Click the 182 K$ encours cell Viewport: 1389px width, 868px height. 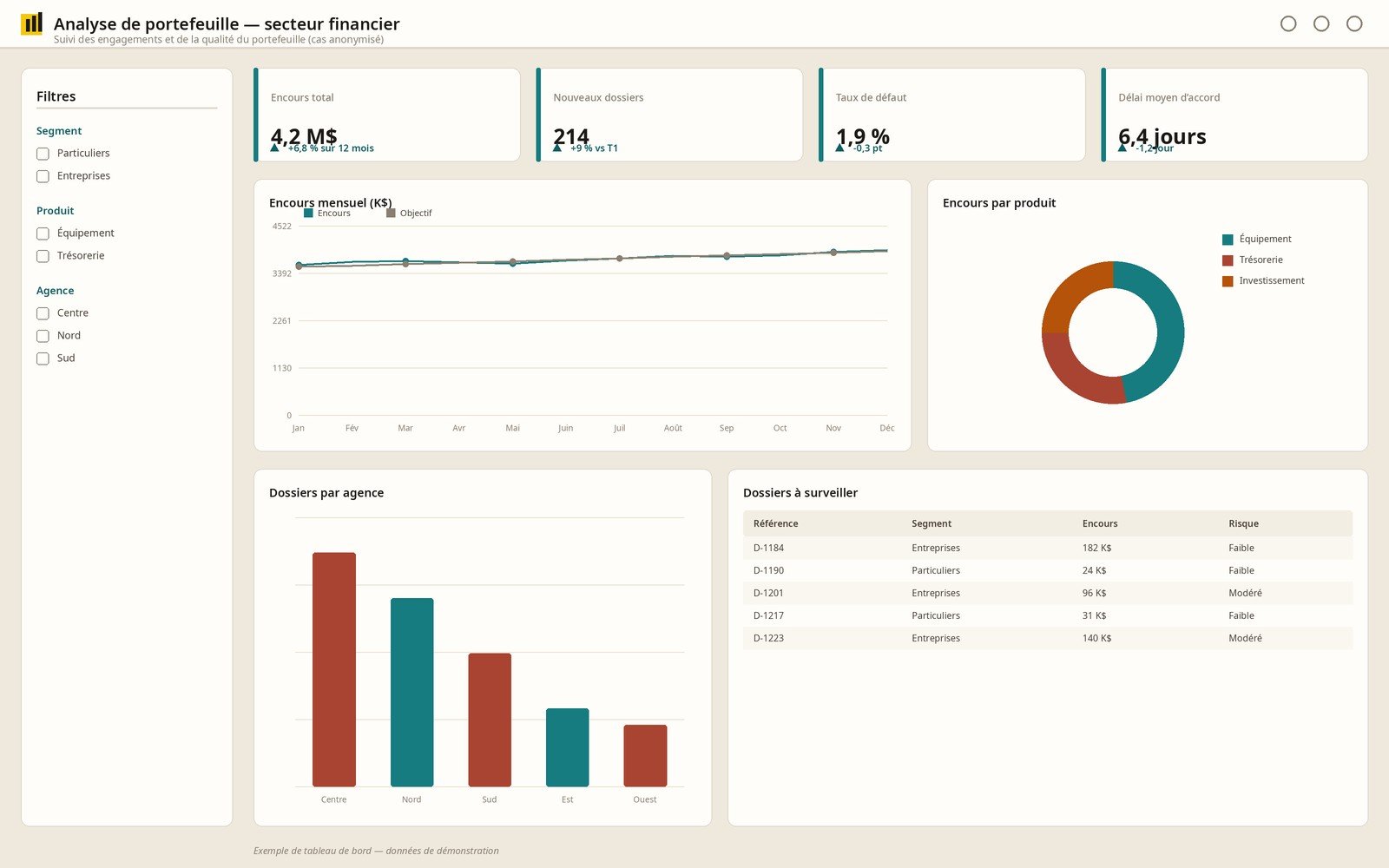click(x=1096, y=548)
